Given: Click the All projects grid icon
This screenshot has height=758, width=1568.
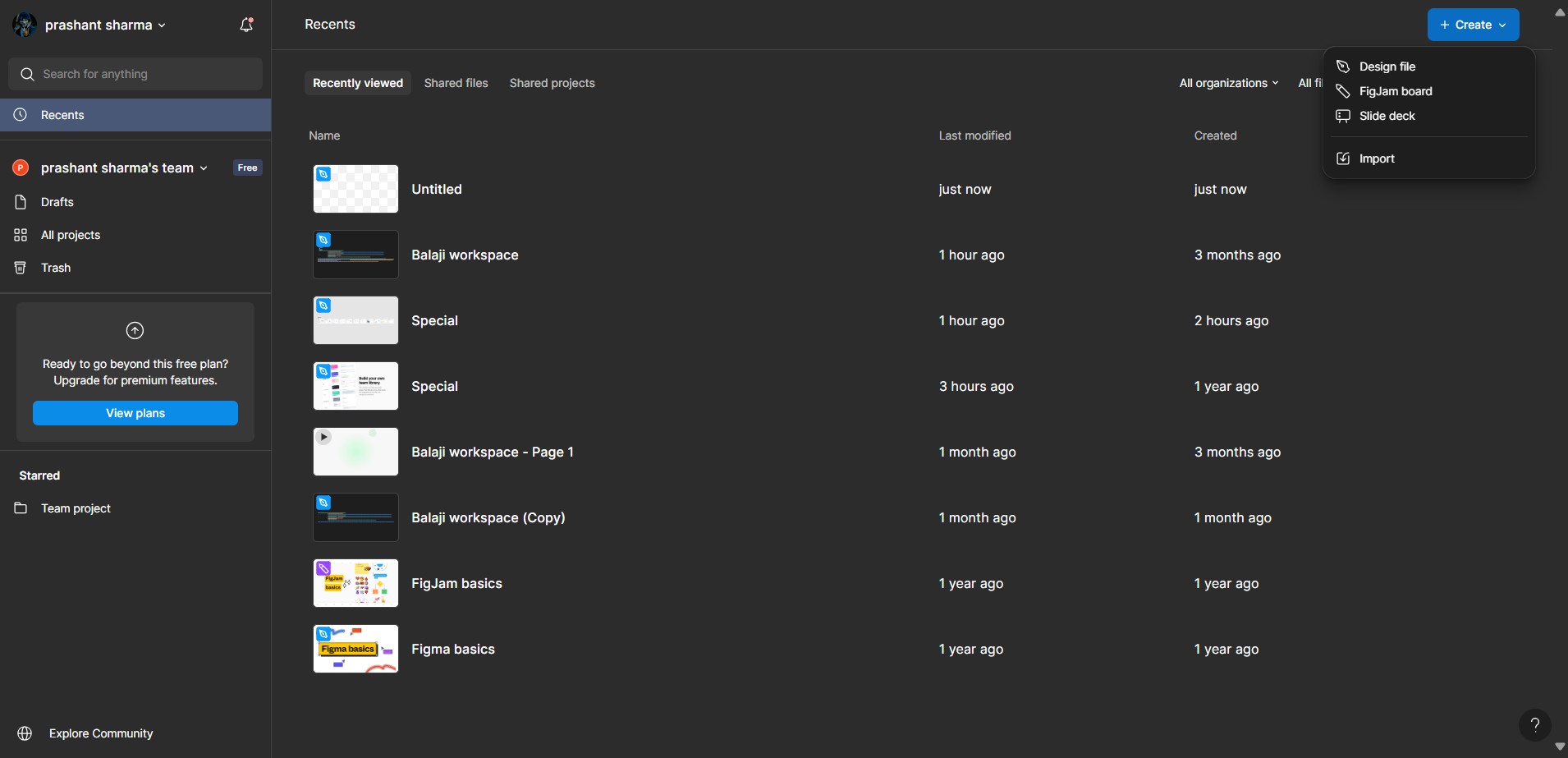Looking at the screenshot, I should [21, 235].
